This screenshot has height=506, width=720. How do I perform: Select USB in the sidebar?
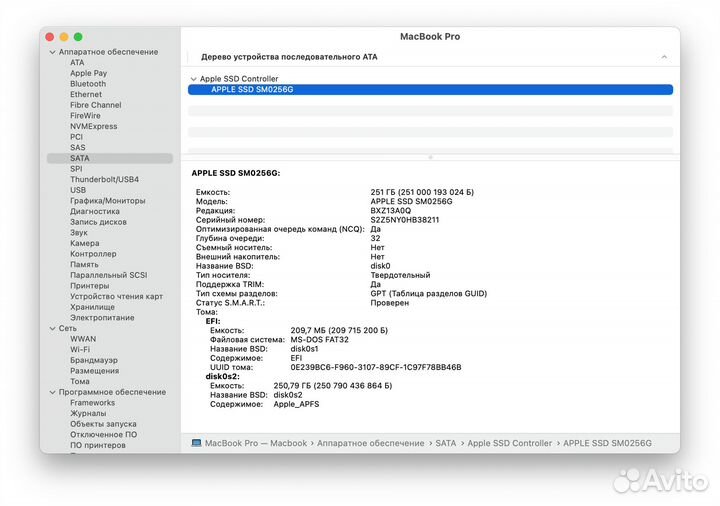pyautogui.click(x=78, y=190)
